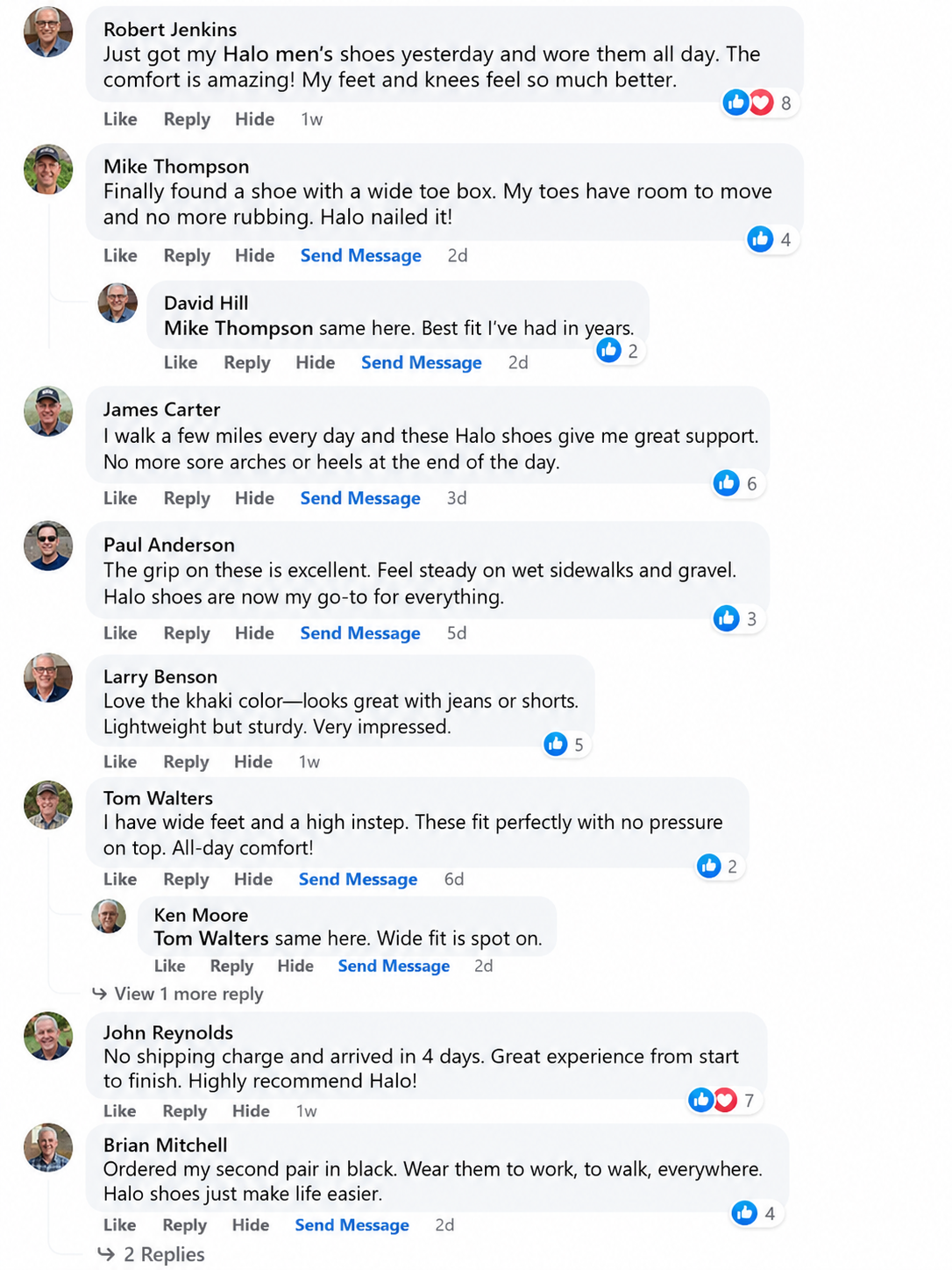Click the 1w timestamp on Robert Jenkins' comment
This screenshot has height=1270, width=952.
(x=312, y=119)
